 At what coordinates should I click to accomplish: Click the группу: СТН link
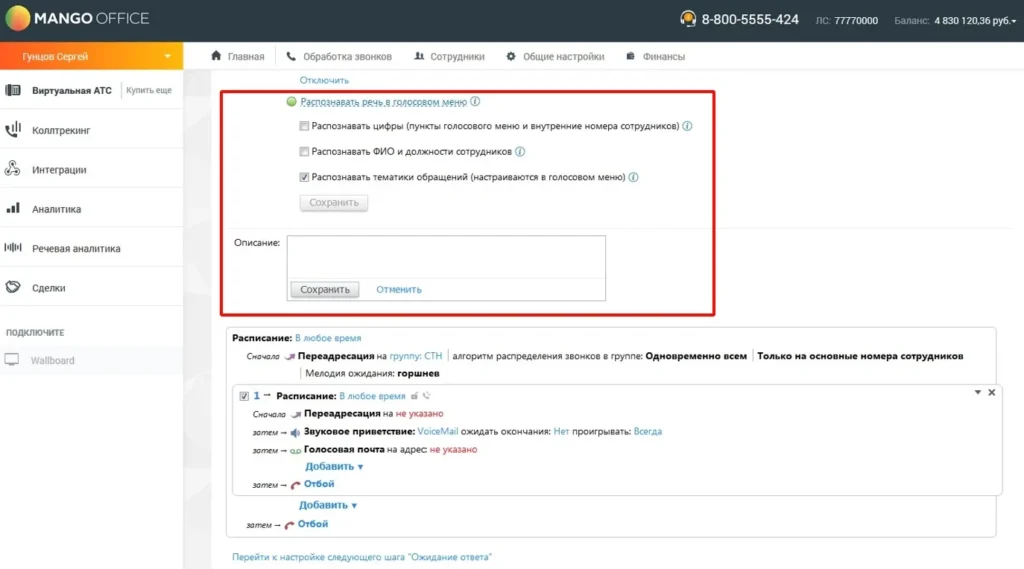click(x=415, y=356)
